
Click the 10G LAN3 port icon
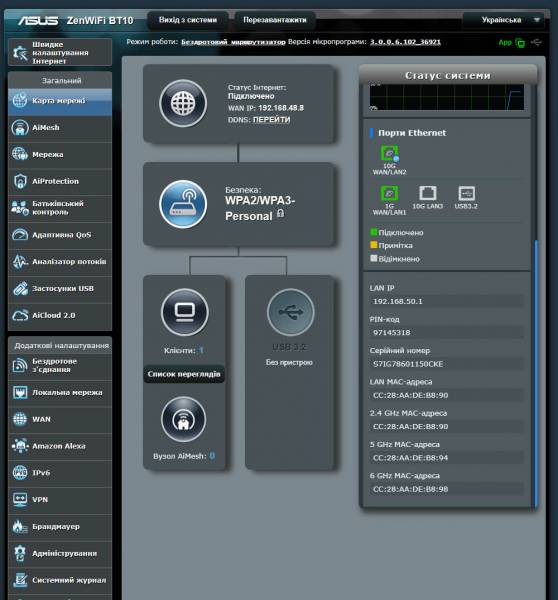point(427,194)
